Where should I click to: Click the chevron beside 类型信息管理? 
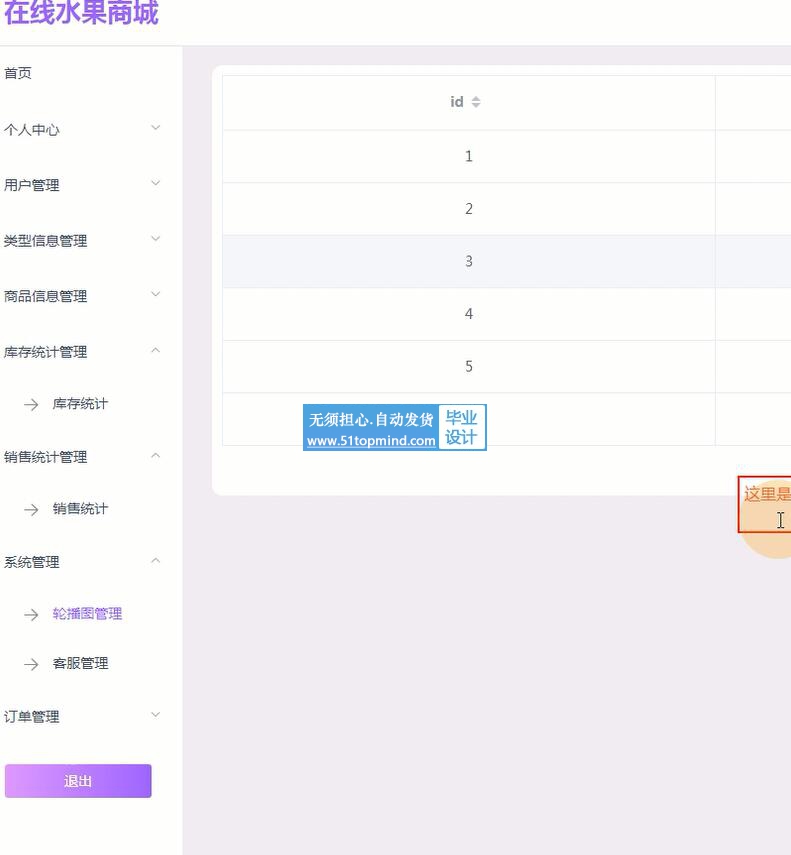[x=155, y=239]
